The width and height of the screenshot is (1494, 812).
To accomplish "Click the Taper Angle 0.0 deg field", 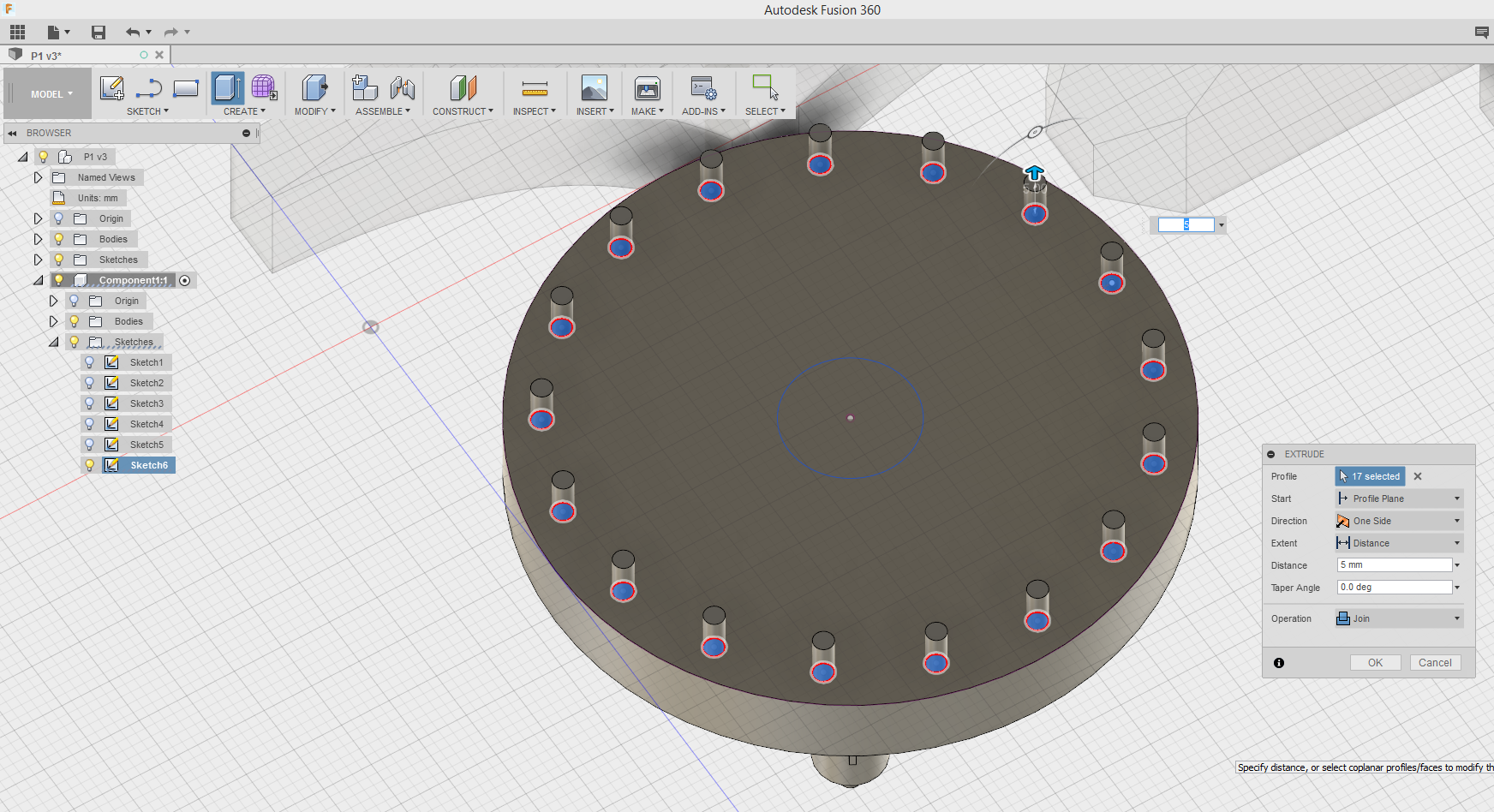I will [1395, 588].
